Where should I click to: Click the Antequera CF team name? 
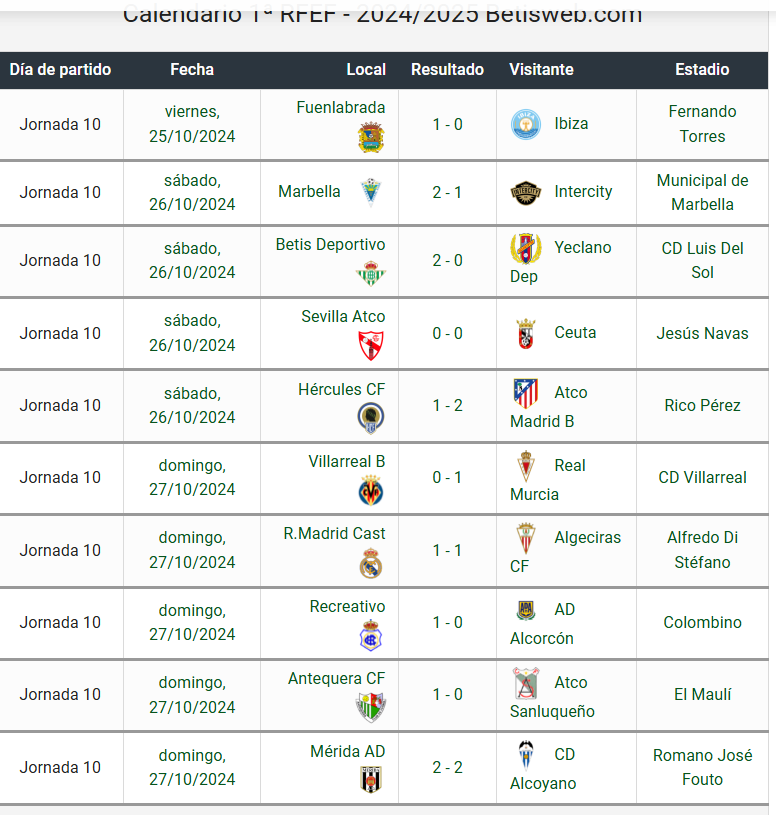click(x=336, y=678)
